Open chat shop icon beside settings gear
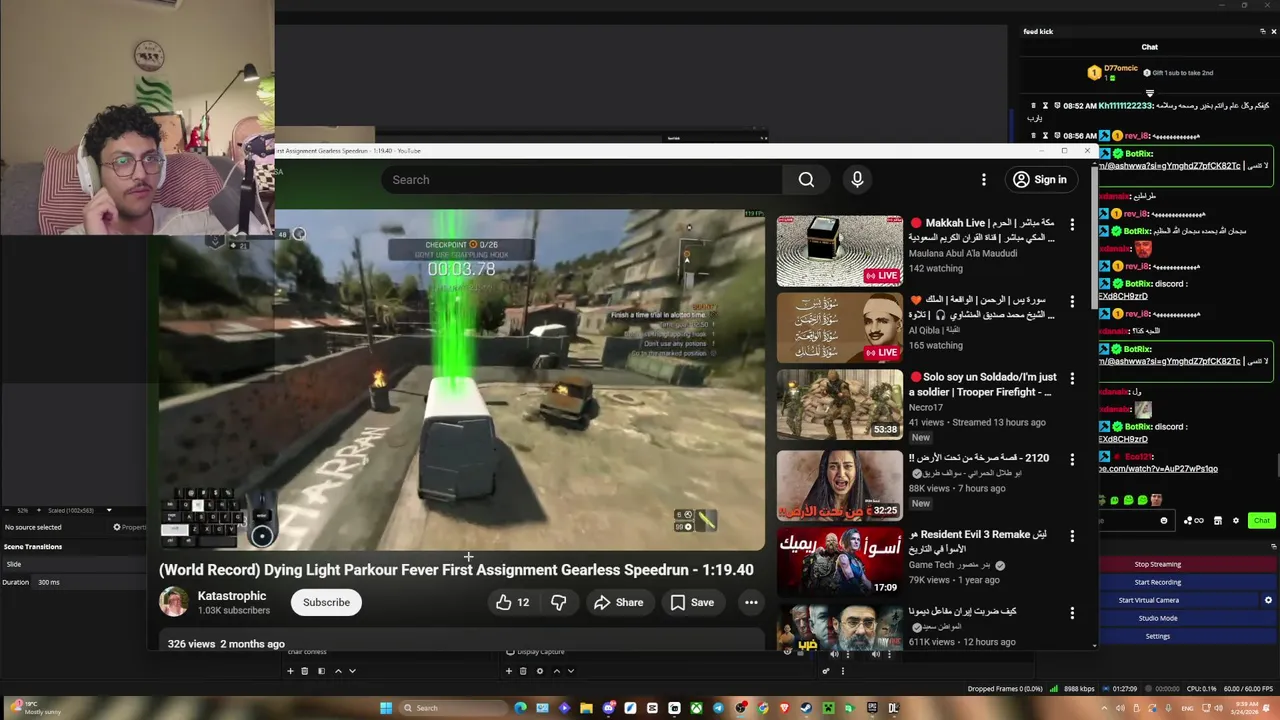Image resolution: width=1280 pixels, height=720 pixels. [x=1218, y=520]
